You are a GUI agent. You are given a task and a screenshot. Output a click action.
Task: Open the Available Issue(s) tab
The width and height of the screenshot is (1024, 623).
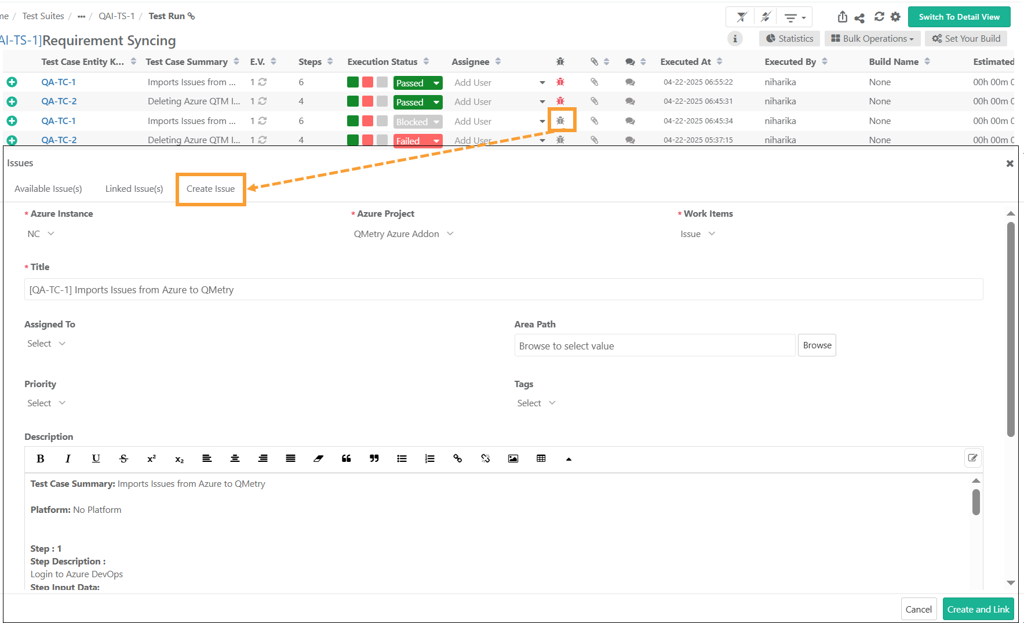tap(48, 188)
